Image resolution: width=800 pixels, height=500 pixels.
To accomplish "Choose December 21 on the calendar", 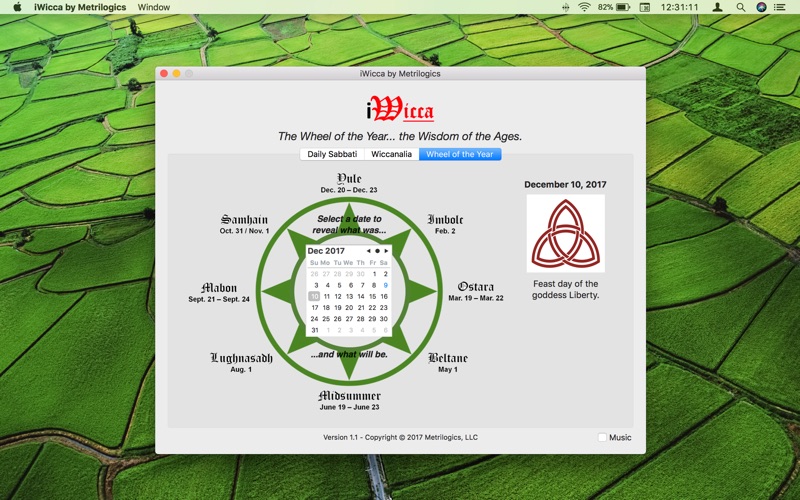I will (x=361, y=308).
